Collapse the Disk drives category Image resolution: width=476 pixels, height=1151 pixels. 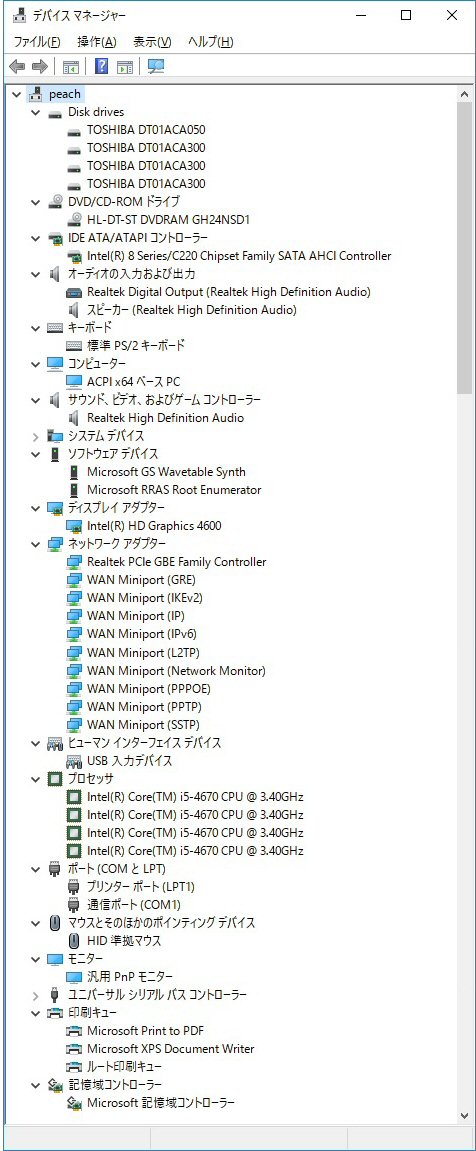(x=35, y=112)
